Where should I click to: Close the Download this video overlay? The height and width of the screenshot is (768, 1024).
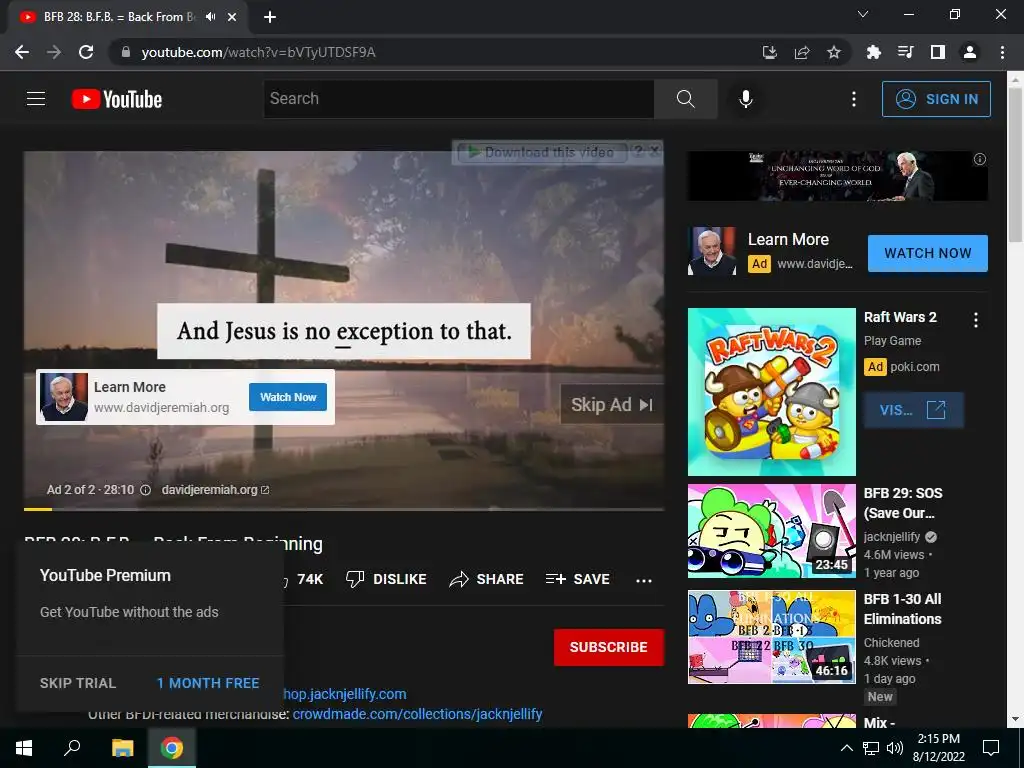(x=654, y=152)
